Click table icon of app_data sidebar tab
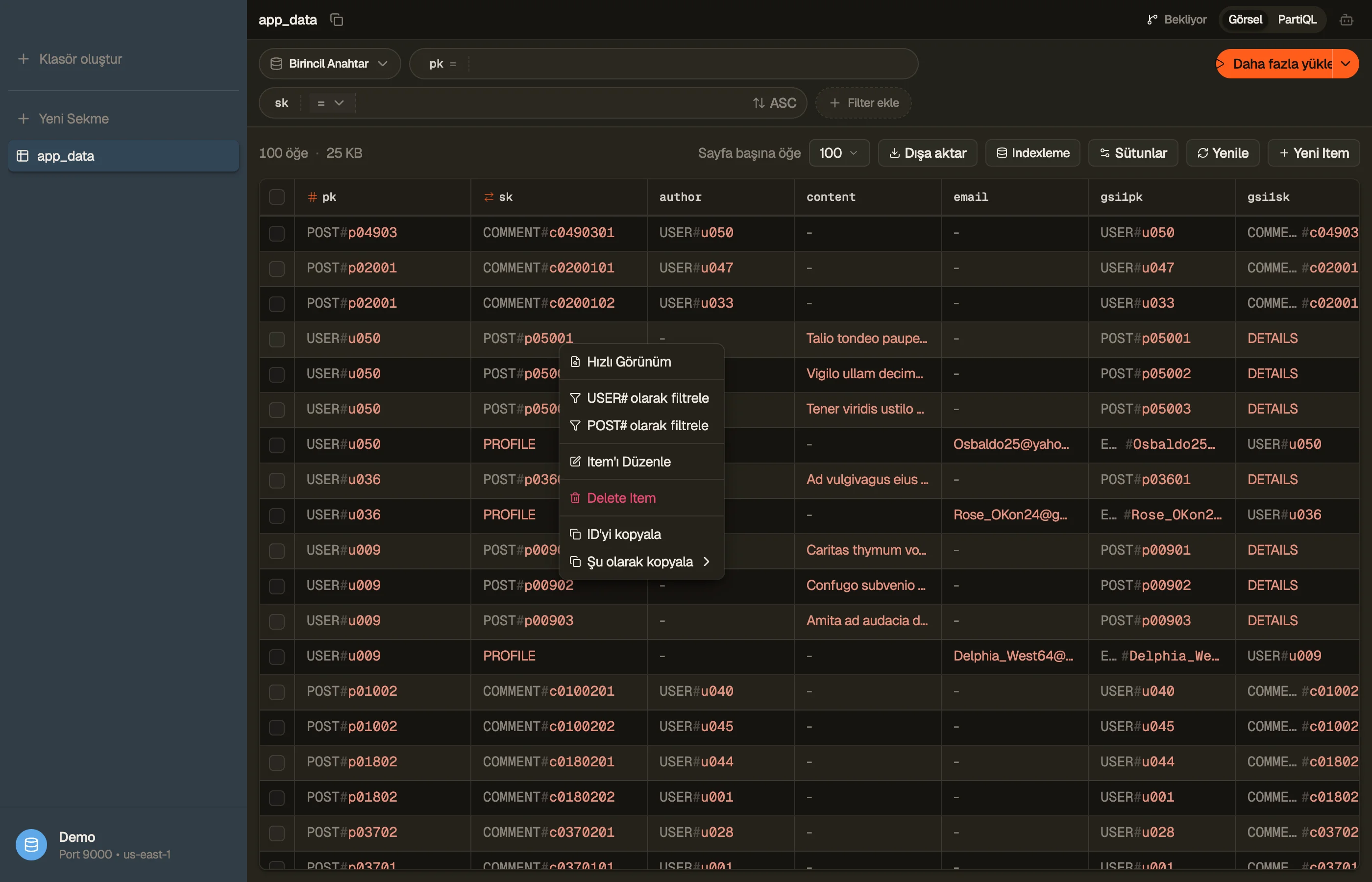The height and width of the screenshot is (882, 1372). [x=23, y=156]
